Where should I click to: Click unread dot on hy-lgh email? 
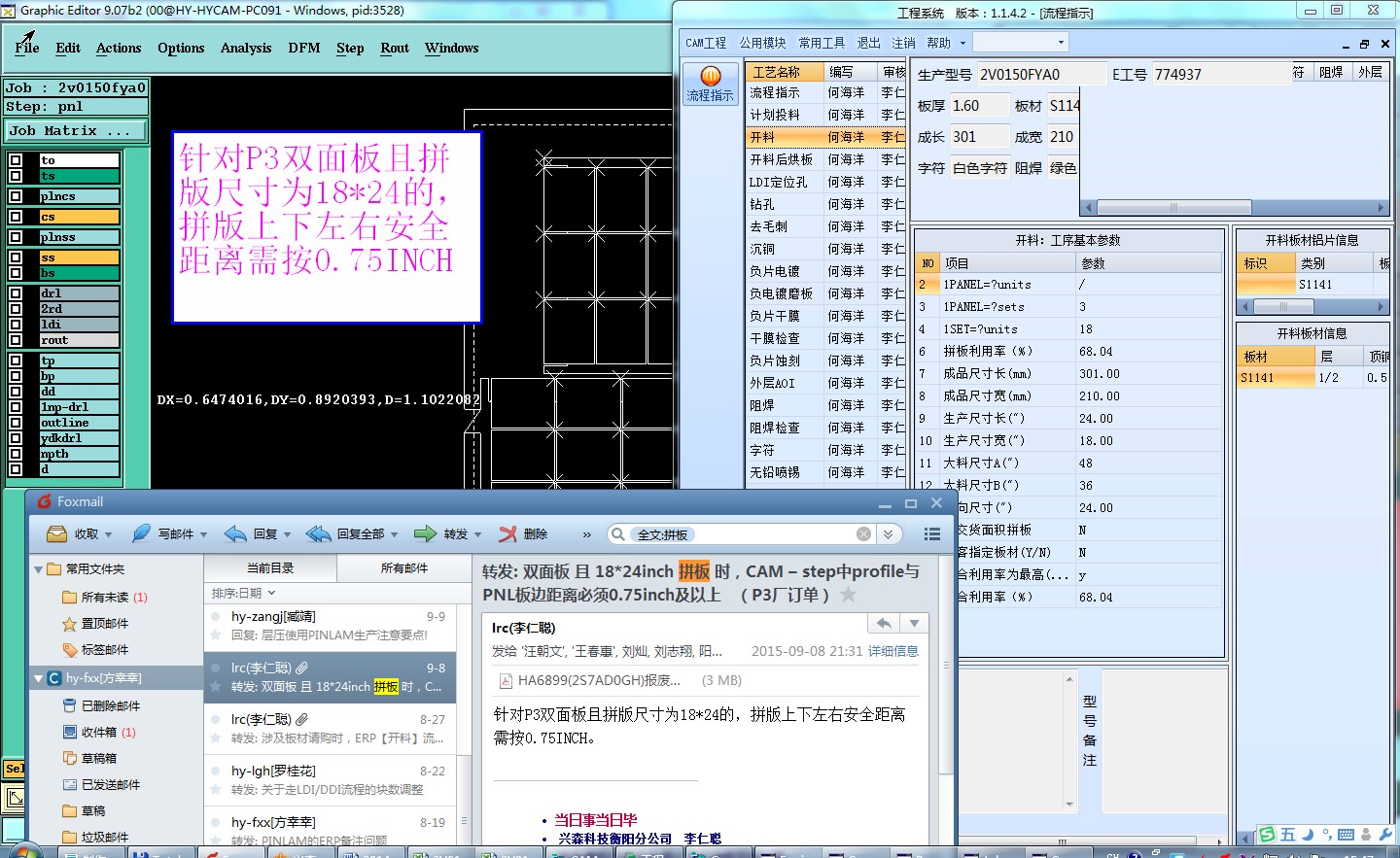215,771
